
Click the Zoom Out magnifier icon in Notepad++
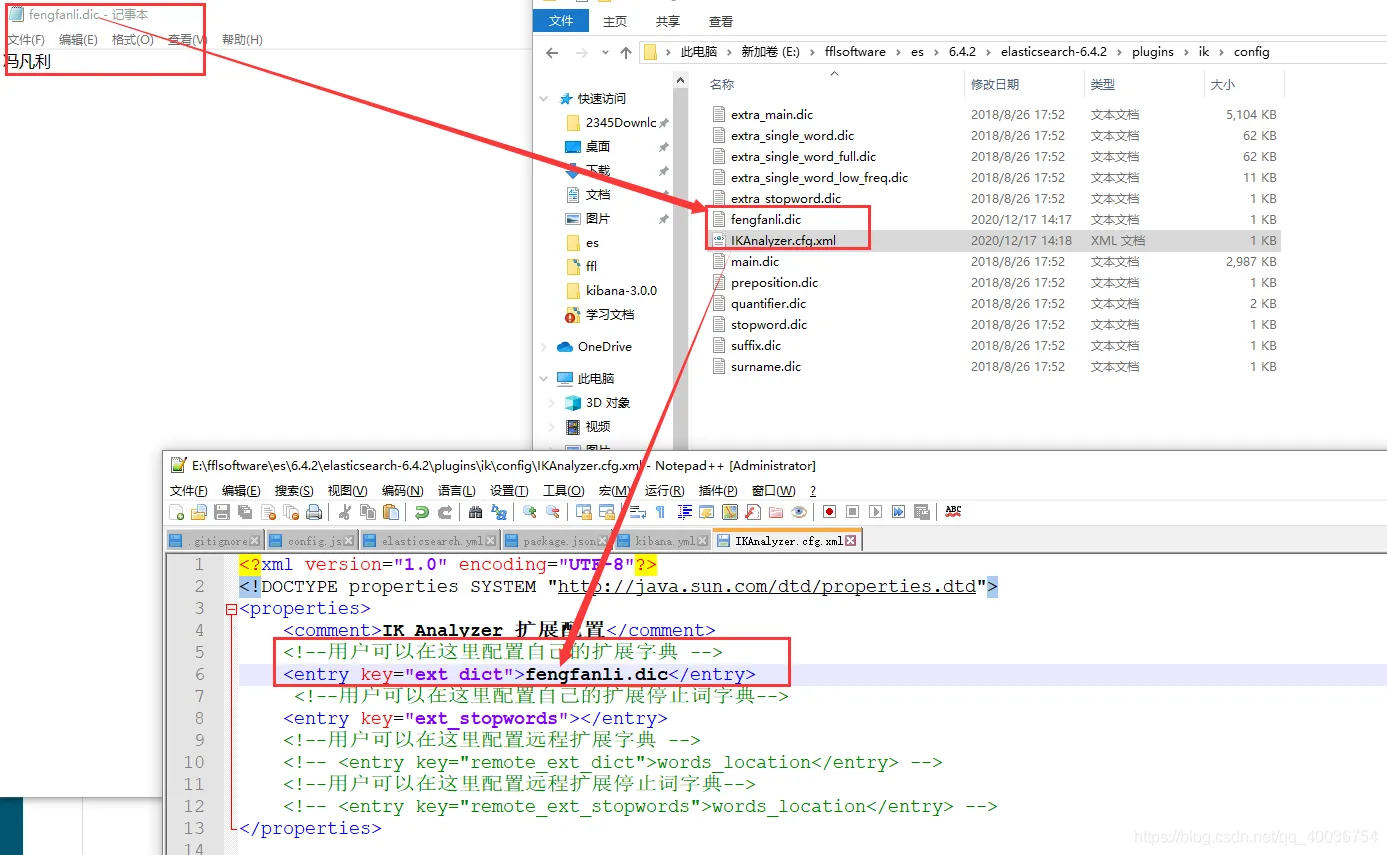[552, 512]
